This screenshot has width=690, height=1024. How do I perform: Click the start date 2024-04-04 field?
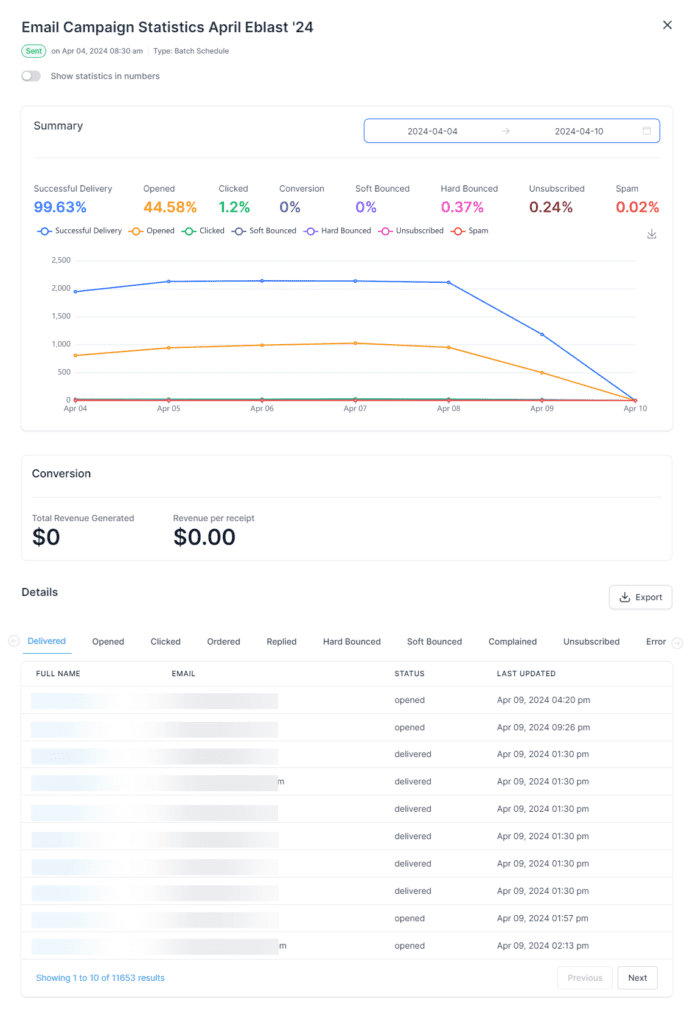[x=432, y=131]
